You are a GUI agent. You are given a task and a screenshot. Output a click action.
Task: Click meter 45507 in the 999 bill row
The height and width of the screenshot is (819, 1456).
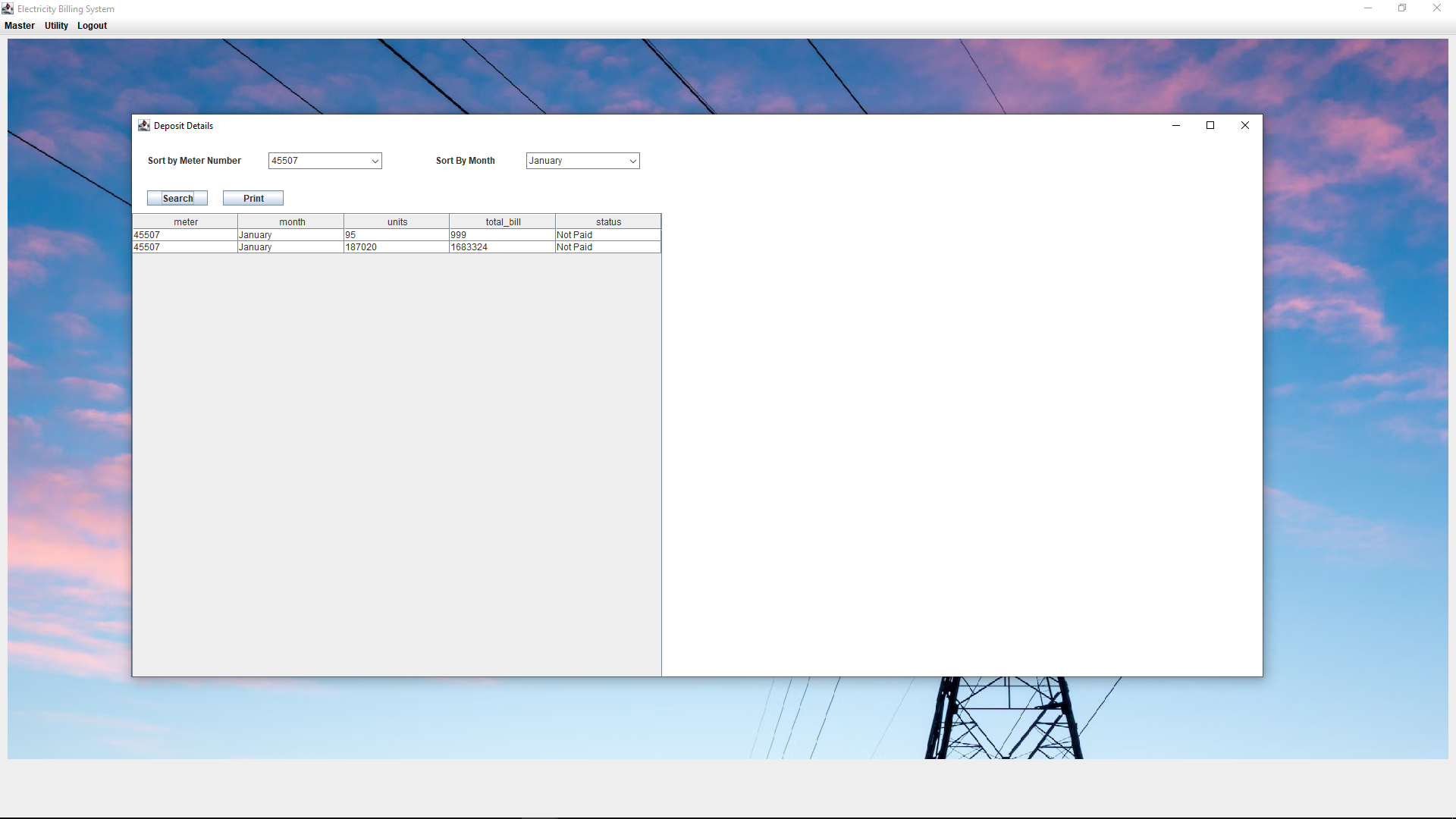click(185, 235)
